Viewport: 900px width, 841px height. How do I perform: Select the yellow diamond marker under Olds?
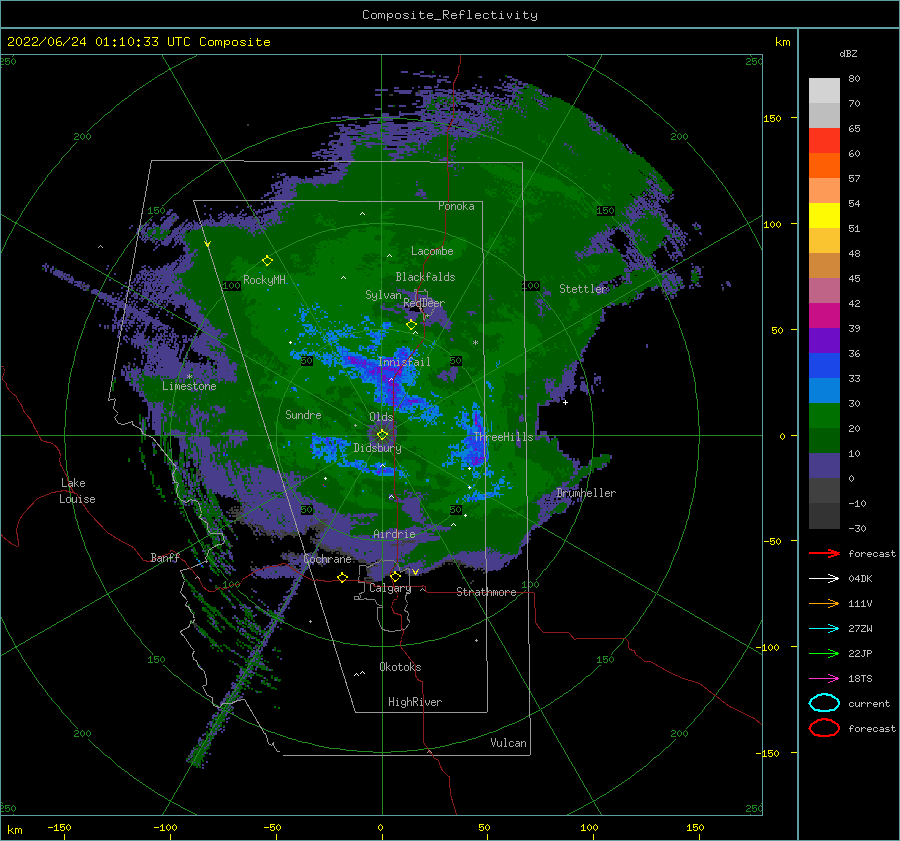point(382,435)
